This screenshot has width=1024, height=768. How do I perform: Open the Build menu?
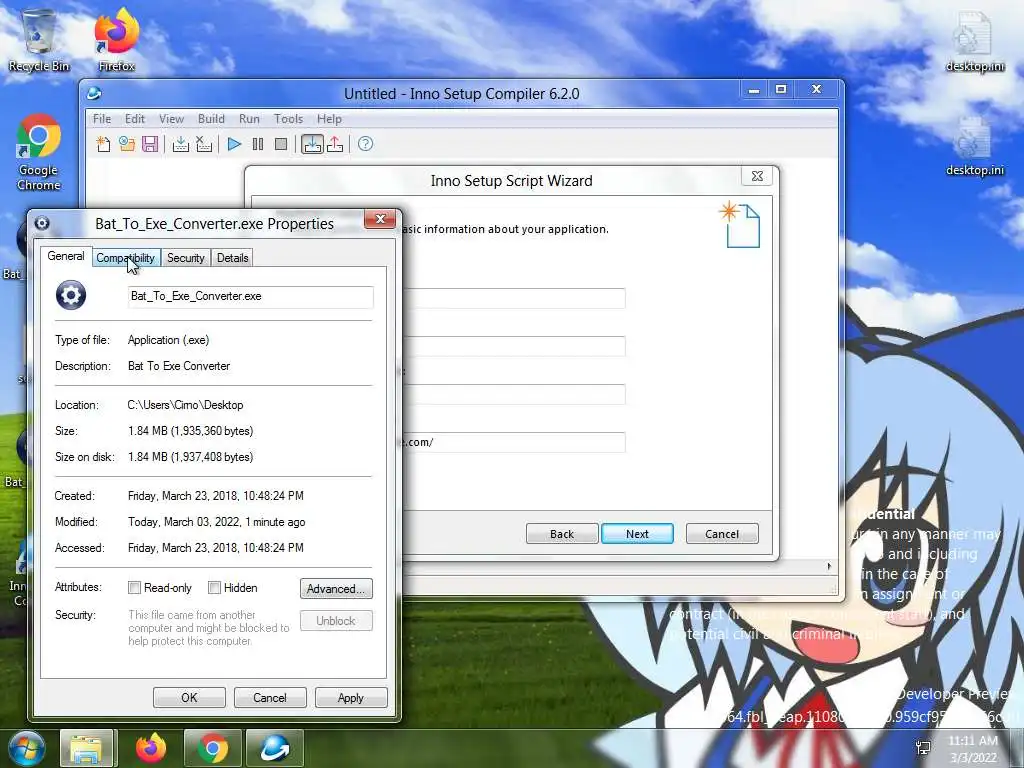point(211,119)
